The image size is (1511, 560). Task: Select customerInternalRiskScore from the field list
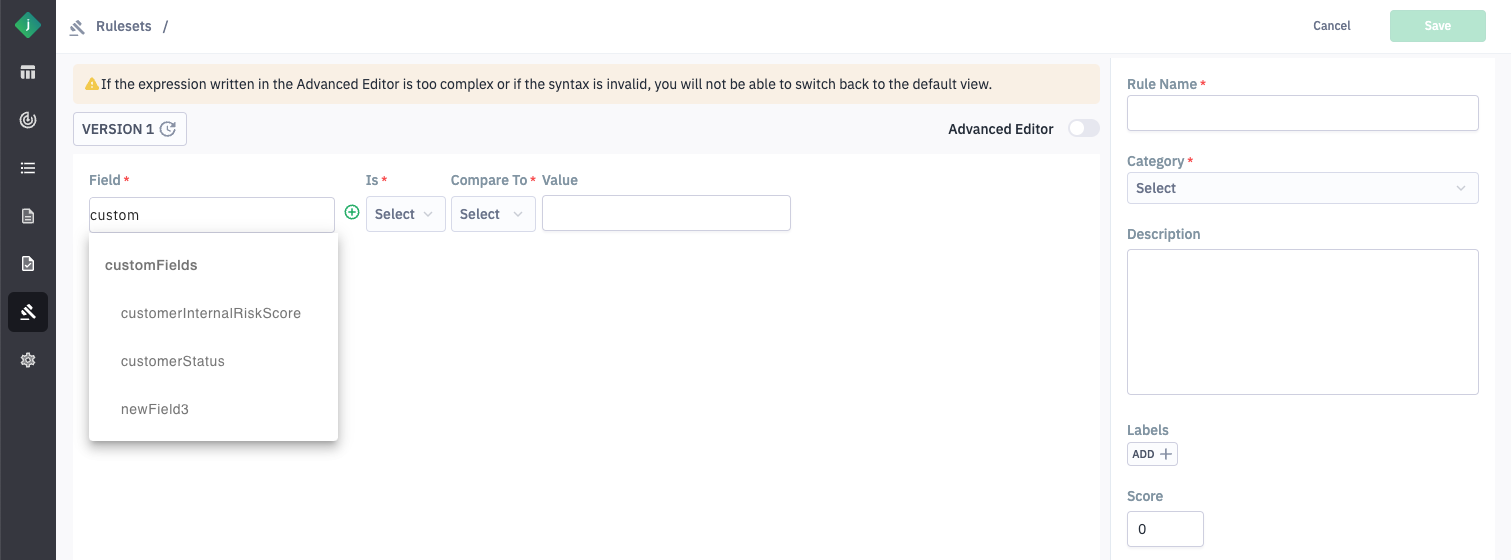pyautogui.click(x=211, y=313)
